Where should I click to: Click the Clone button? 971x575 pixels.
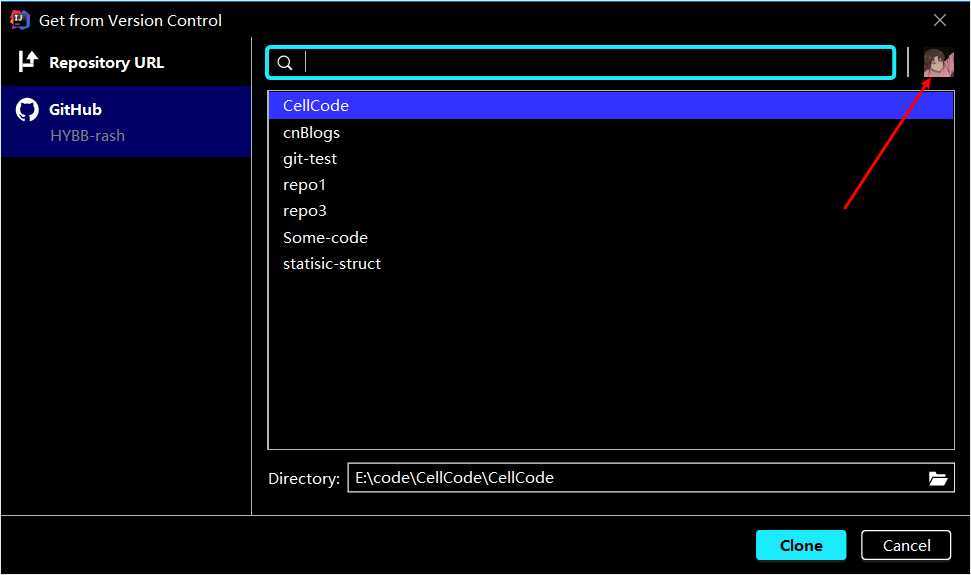pyautogui.click(x=801, y=545)
